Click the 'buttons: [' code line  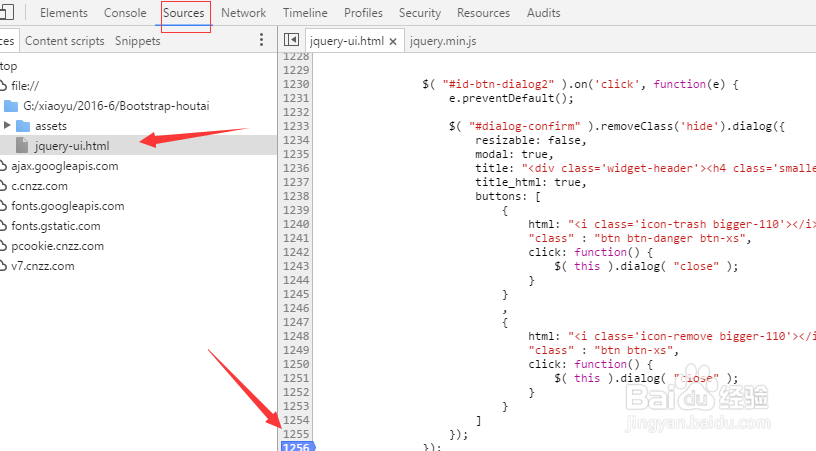(508, 197)
